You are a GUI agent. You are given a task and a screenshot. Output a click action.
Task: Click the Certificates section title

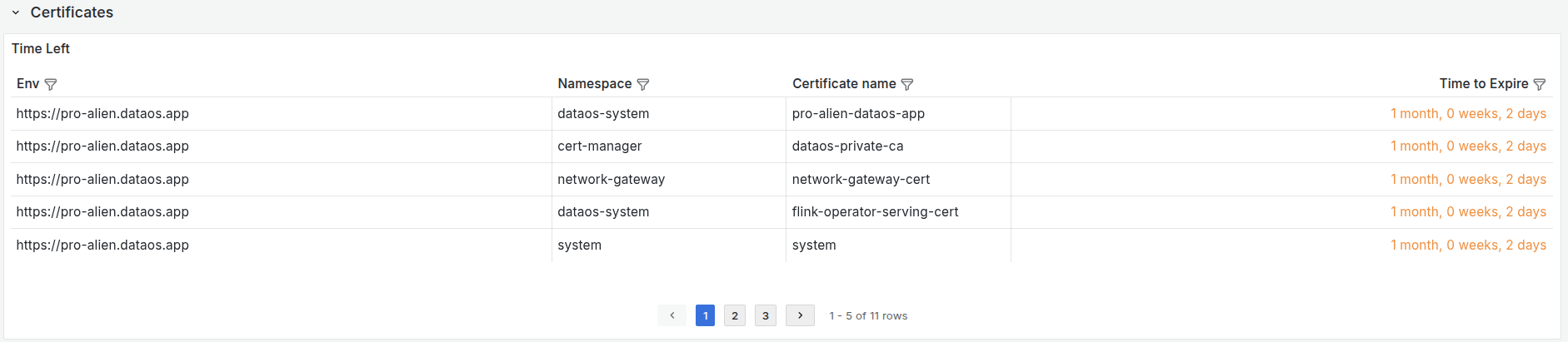[x=72, y=12]
